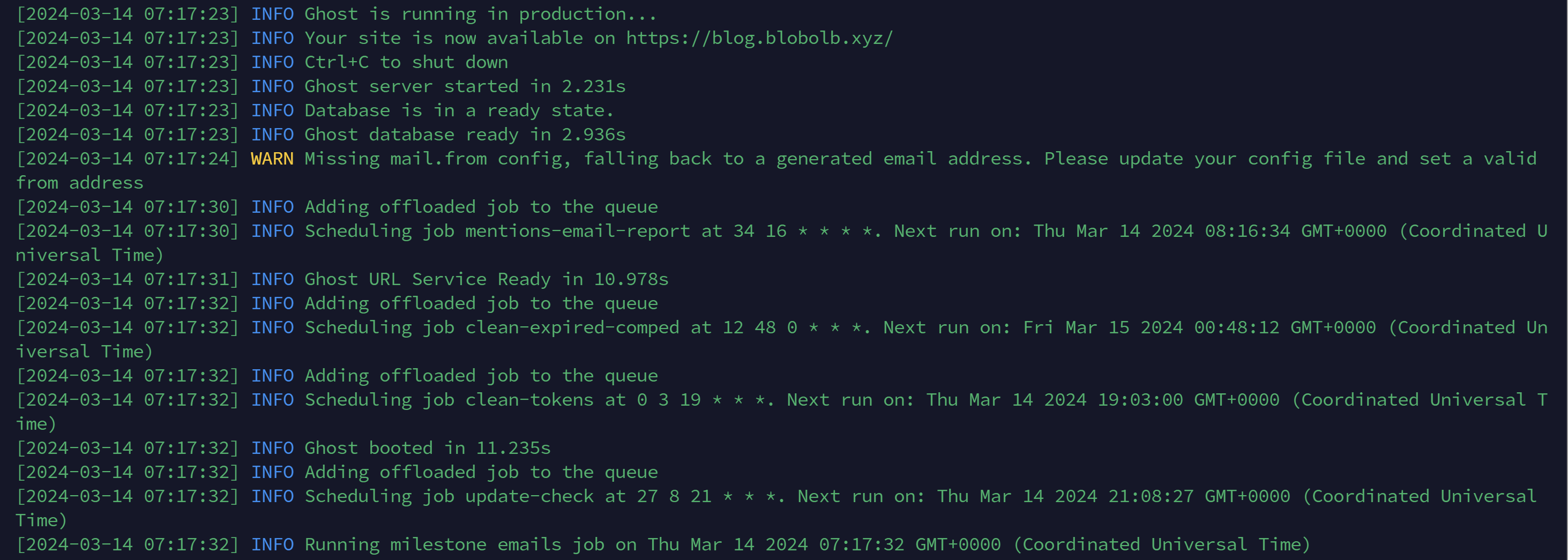Click the INFO label on the first log line
Image resolution: width=1568 pixels, height=560 pixels.
coord(272,14)
